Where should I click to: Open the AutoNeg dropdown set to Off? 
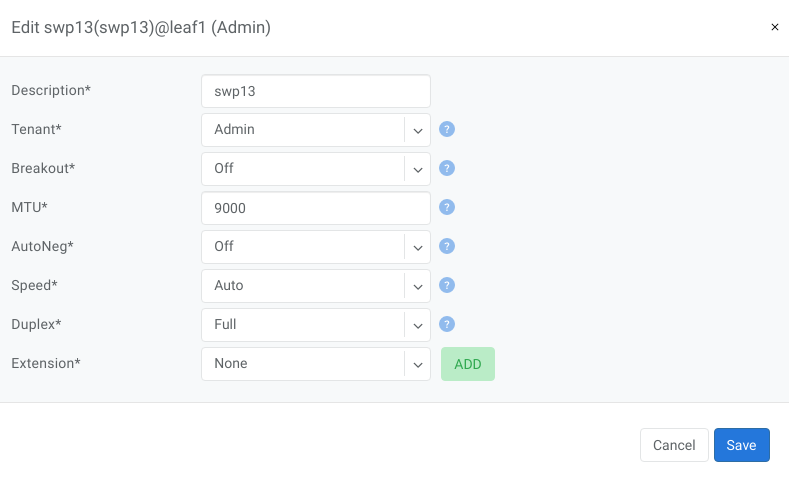tap(305, 246)
